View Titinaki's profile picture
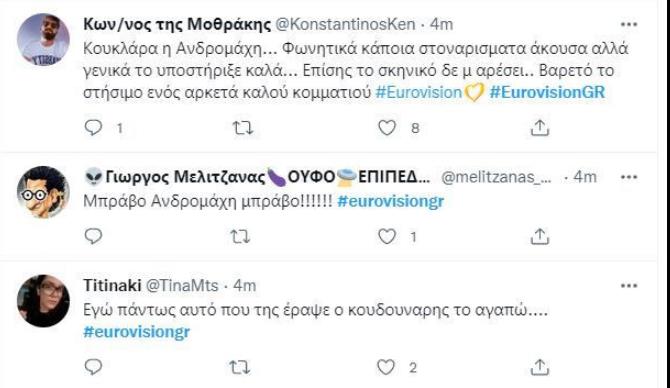The width and height of the screenshot is (670, 388). tap(43, 301)
